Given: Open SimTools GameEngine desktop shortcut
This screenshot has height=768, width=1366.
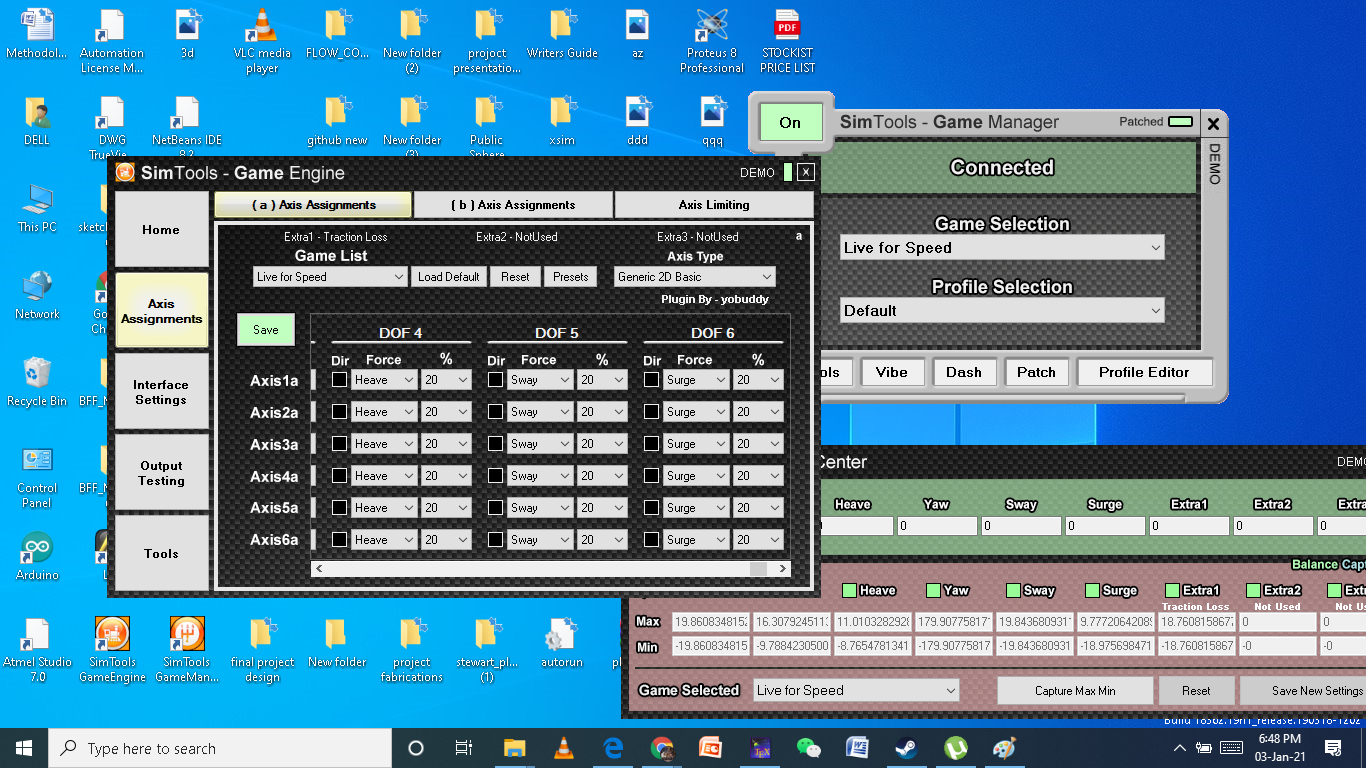Looking at the screenshot, I should click(112, 649).
